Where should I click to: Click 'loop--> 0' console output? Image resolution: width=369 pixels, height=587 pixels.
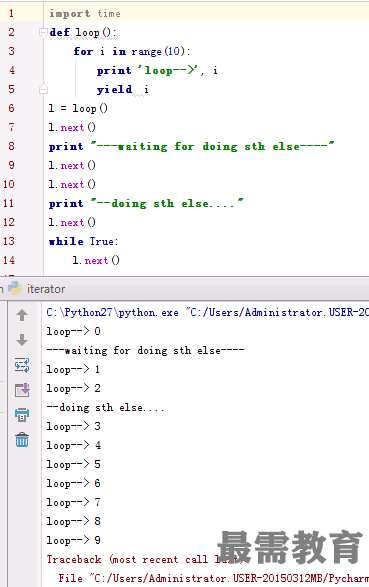pyautogui.click(x=74, y=331)
